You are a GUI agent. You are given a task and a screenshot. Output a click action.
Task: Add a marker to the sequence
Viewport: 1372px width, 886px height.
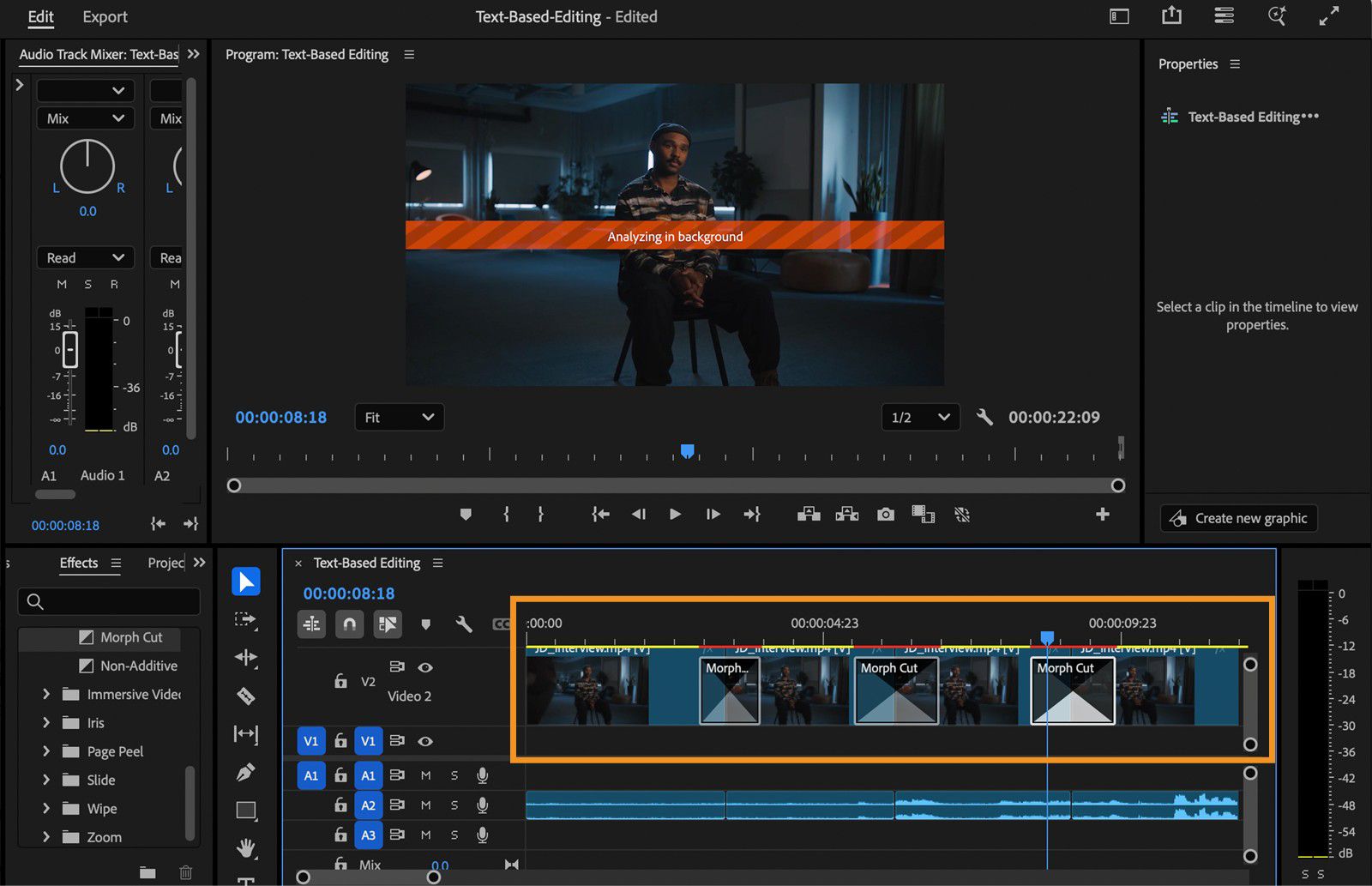point(426,625)
